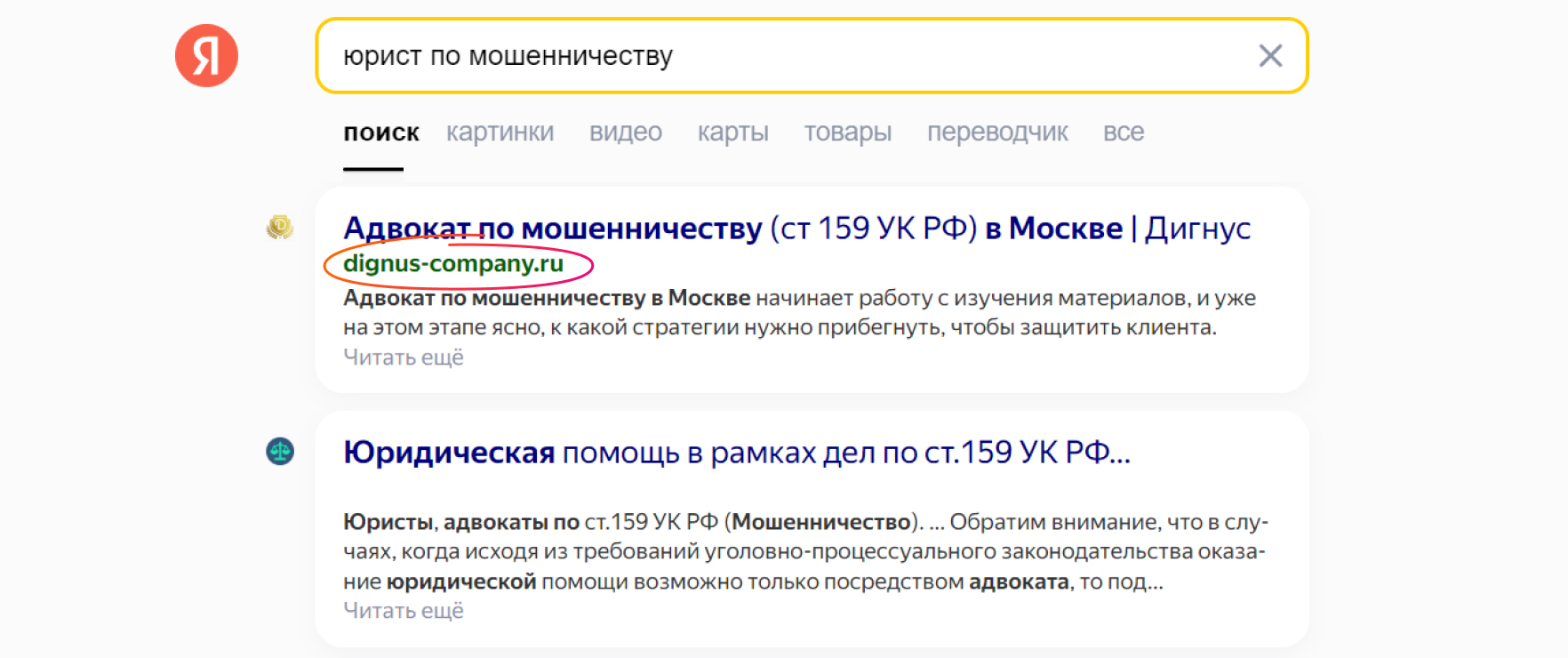Select the active поиск tab
1568x658 pixels.
click(380, 132)
